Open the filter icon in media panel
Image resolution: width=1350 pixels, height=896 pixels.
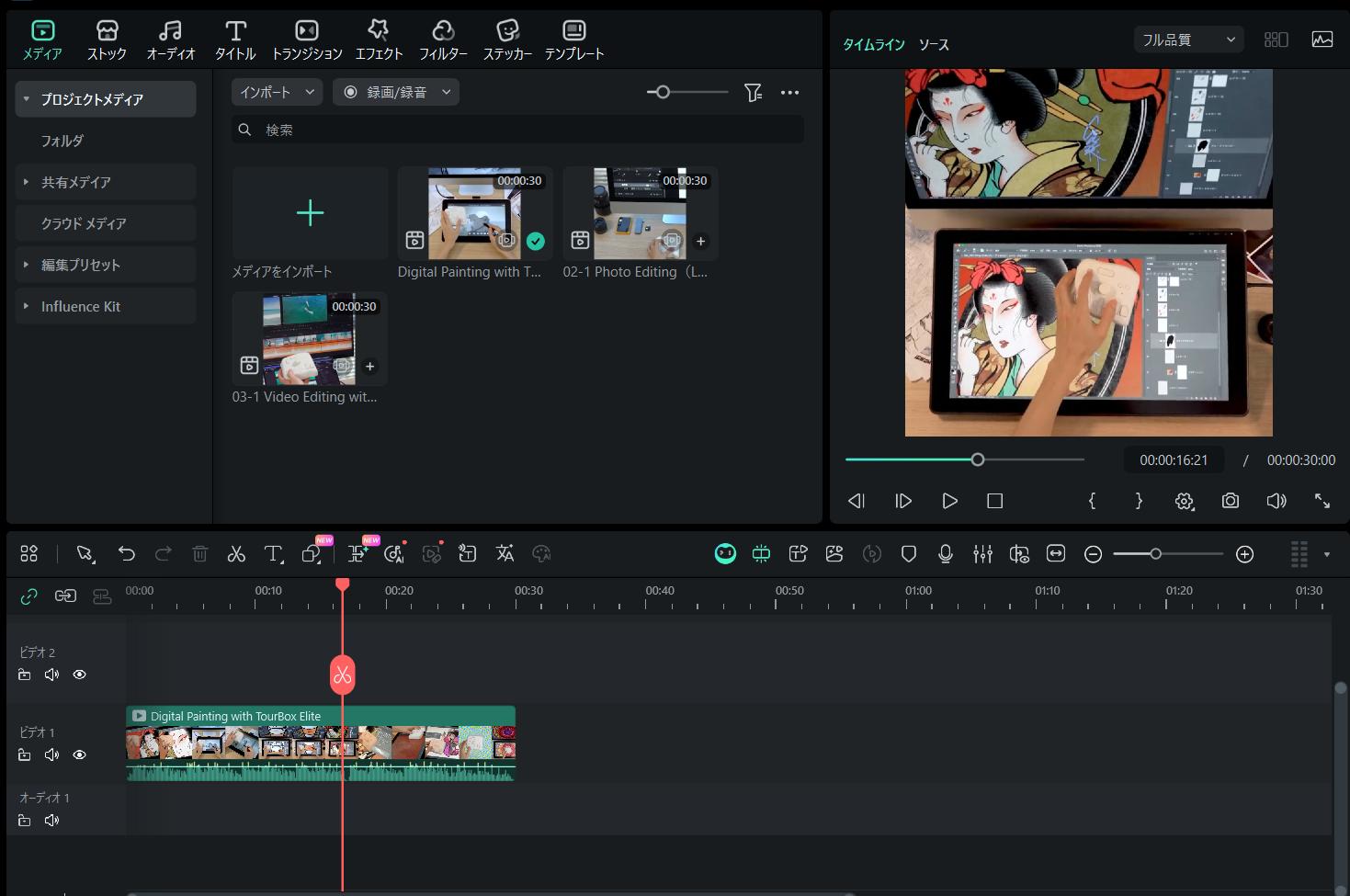753,93
